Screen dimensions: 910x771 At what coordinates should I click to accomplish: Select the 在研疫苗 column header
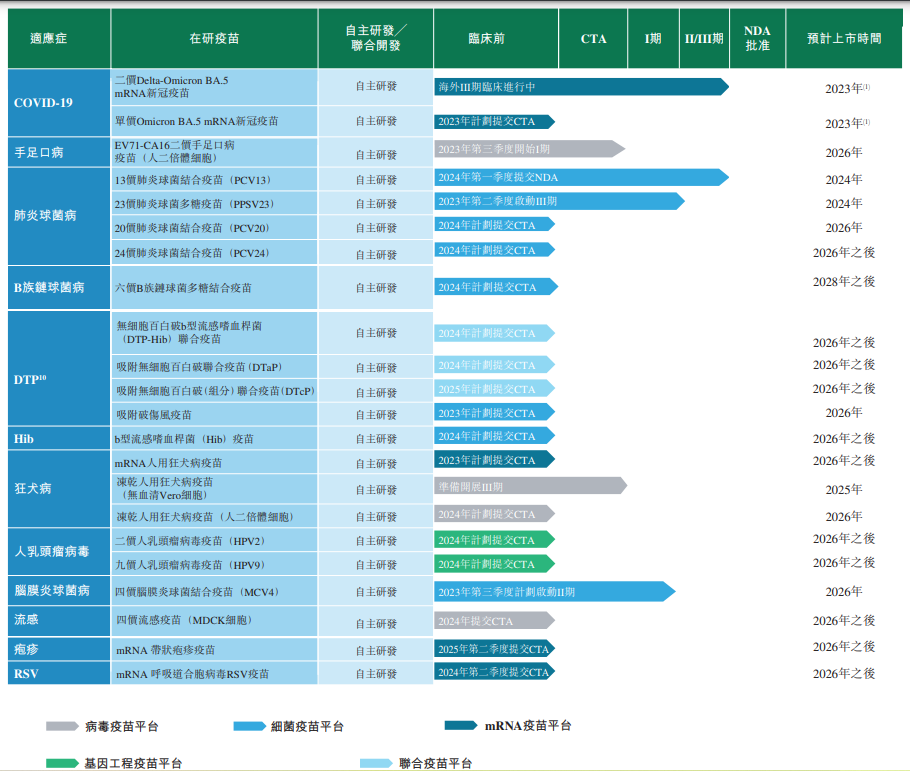214,39
